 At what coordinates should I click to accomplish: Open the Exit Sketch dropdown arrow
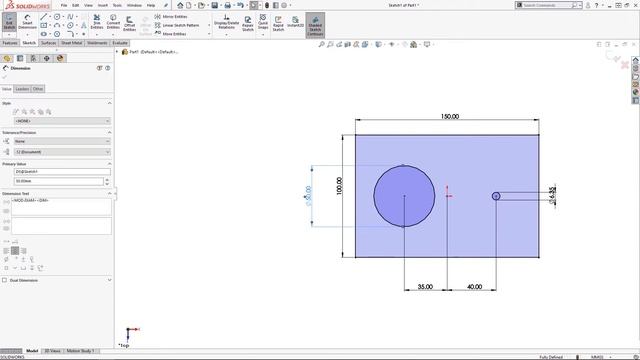(9, 35)
